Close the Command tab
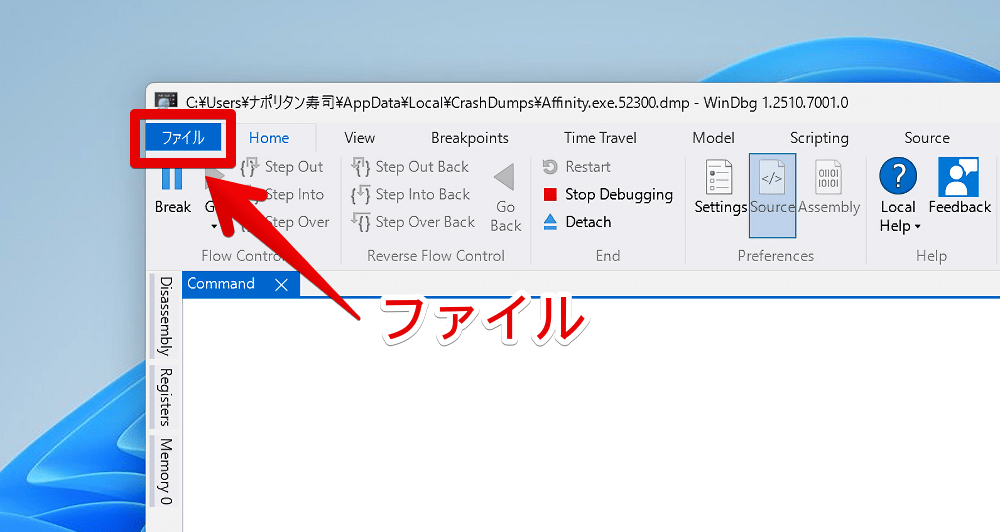Screen dimensions: 1000x532 coord(281,285)
